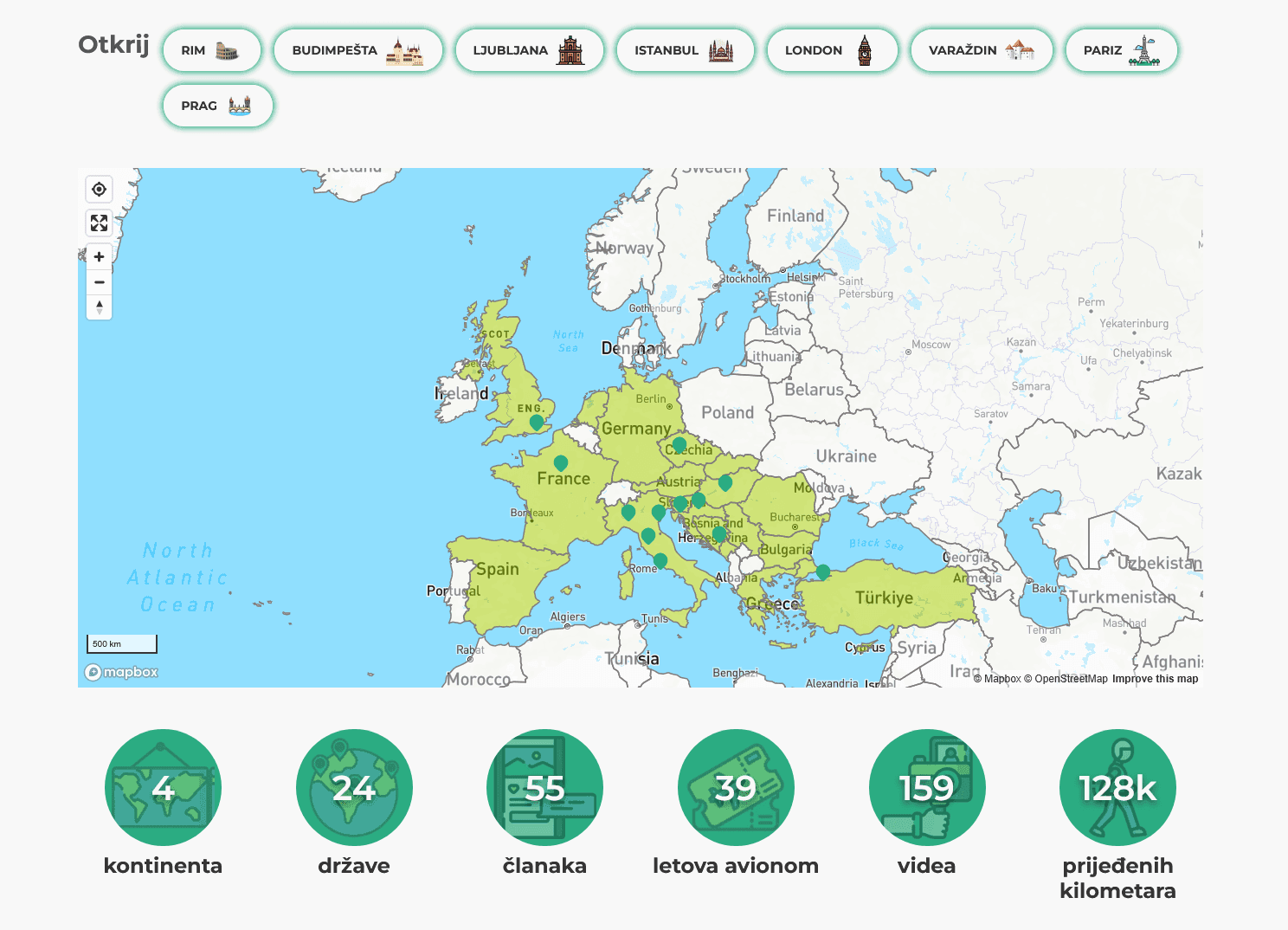Select the geolocate tool on the map
The image size is (1288, 930).
(x=99, y=189)
